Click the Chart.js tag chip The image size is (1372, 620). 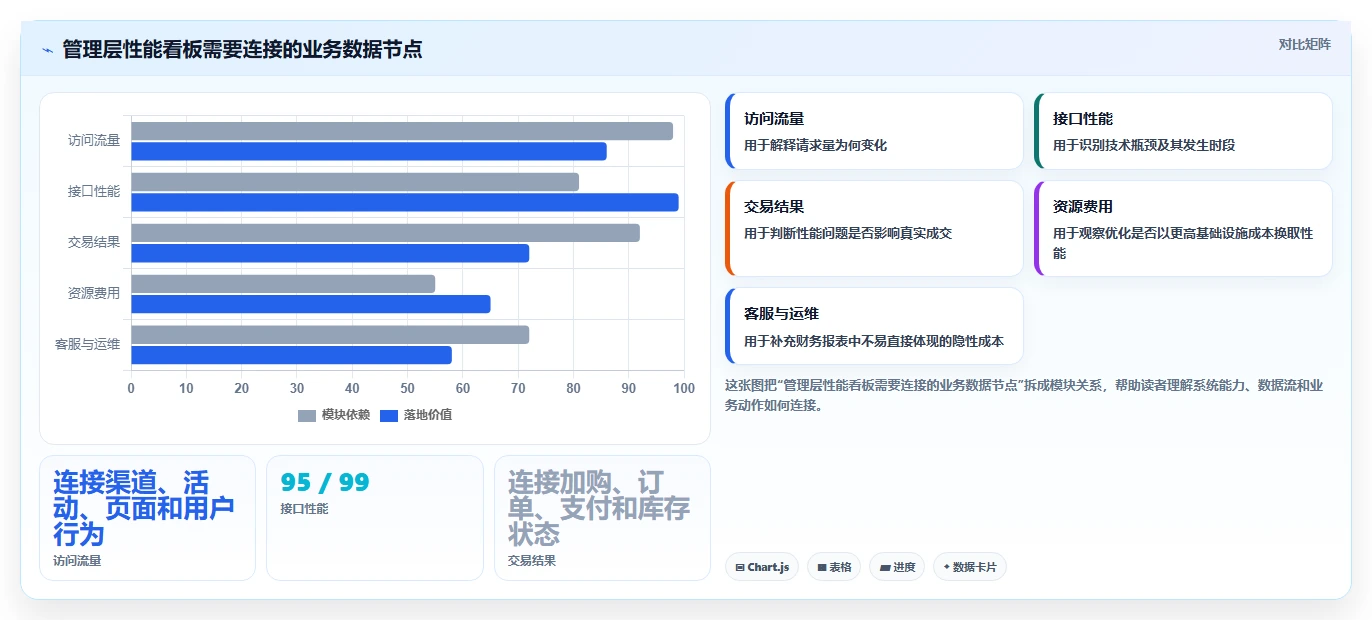pyautogui.click(x=761, y=567)
